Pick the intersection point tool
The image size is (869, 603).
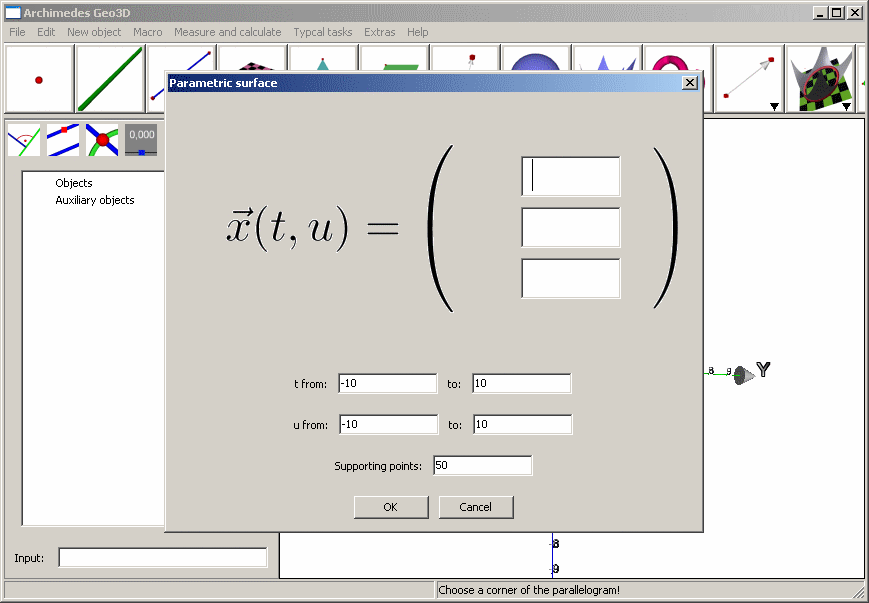102,140
